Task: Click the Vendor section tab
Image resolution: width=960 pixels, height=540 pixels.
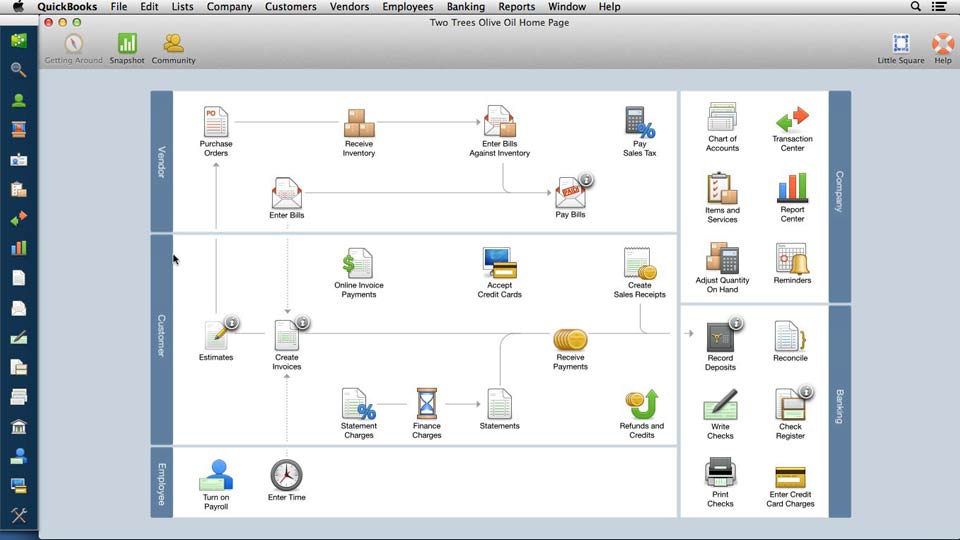Action: 162,162
